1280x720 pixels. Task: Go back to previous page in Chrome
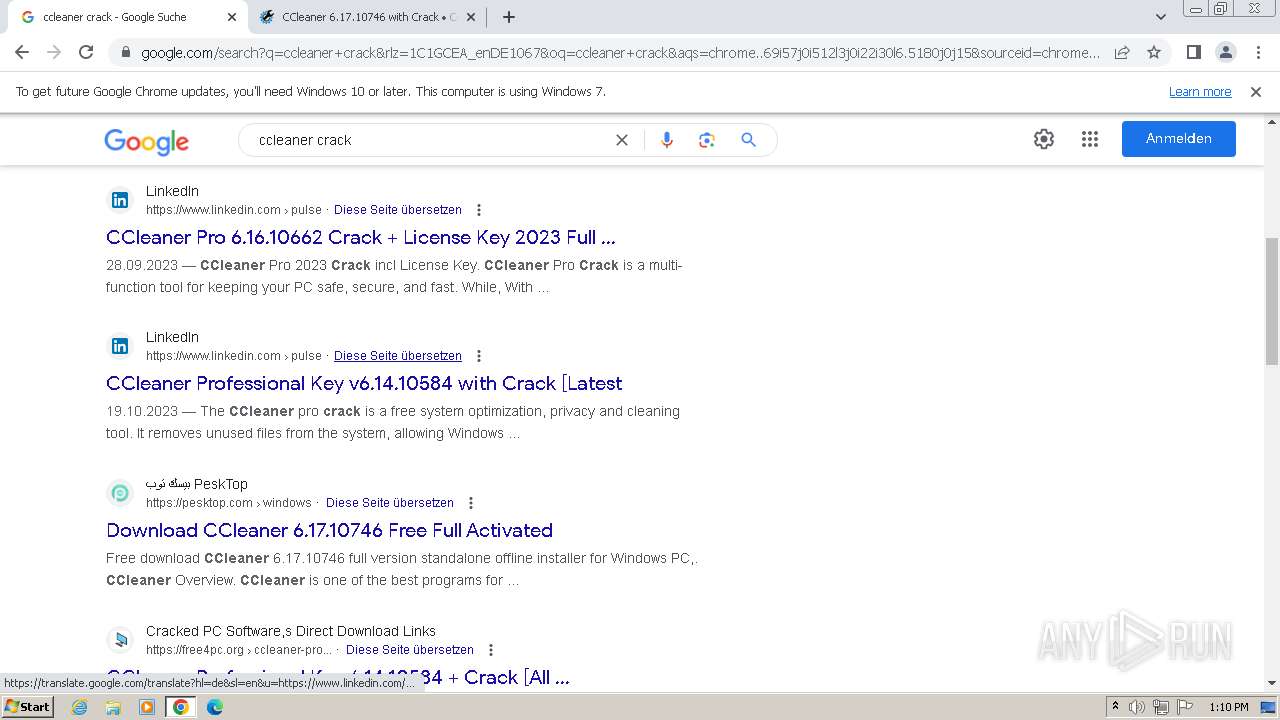point(22,53)
